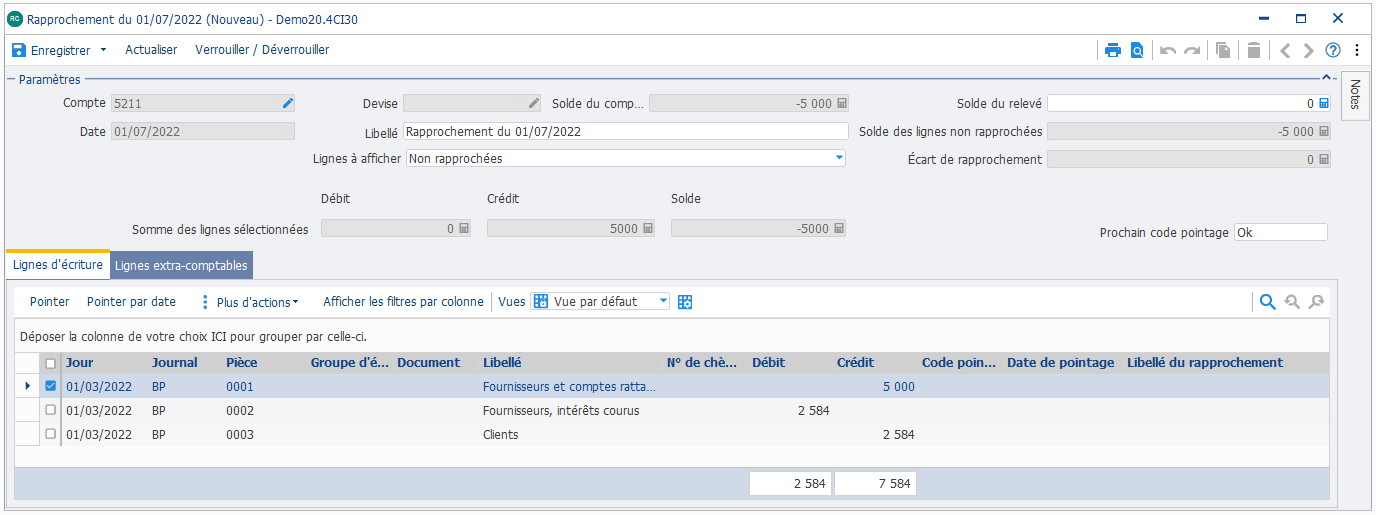This screenshot has width=1376, height=515.
Task: Click the Redo arrow icon
Action: (1191, 50)
